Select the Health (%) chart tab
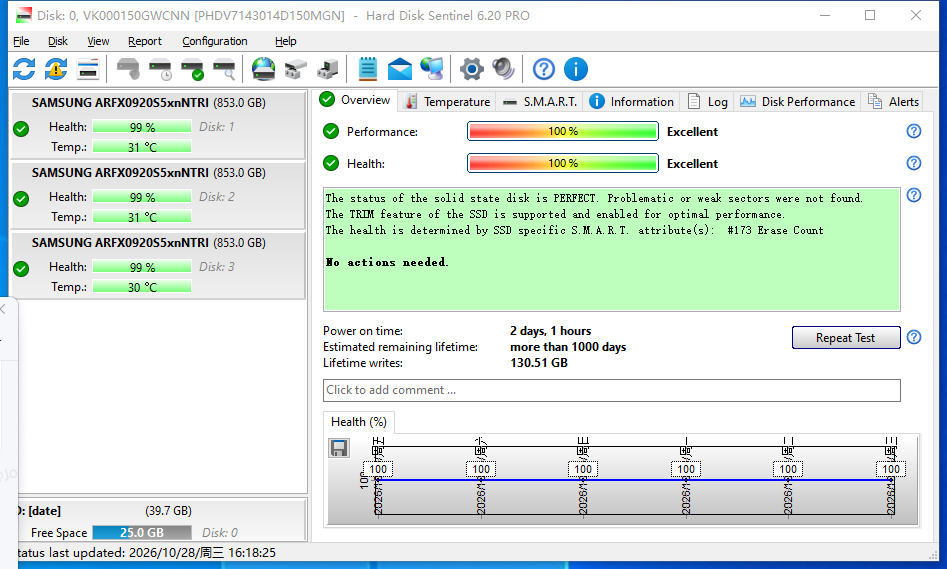947x569 pixels. (x=359, y=422)
